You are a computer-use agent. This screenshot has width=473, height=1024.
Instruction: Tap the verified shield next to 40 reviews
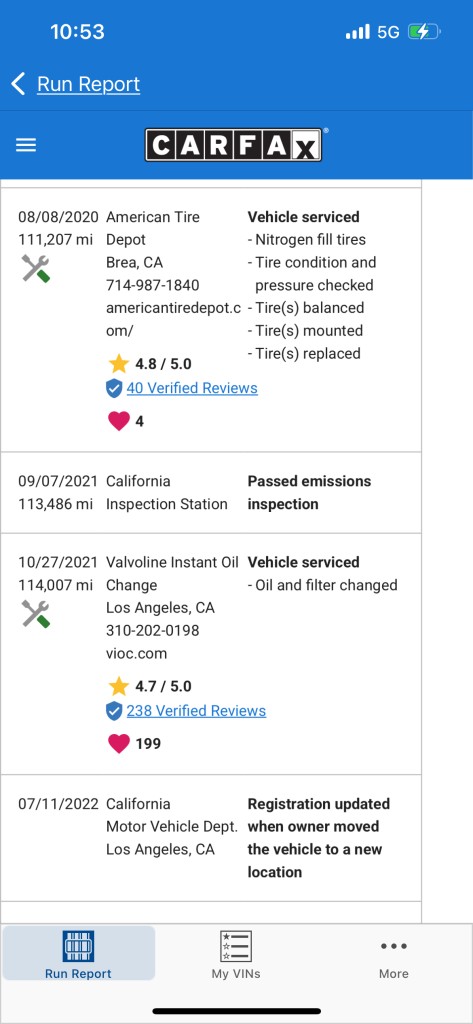(114, 389)
